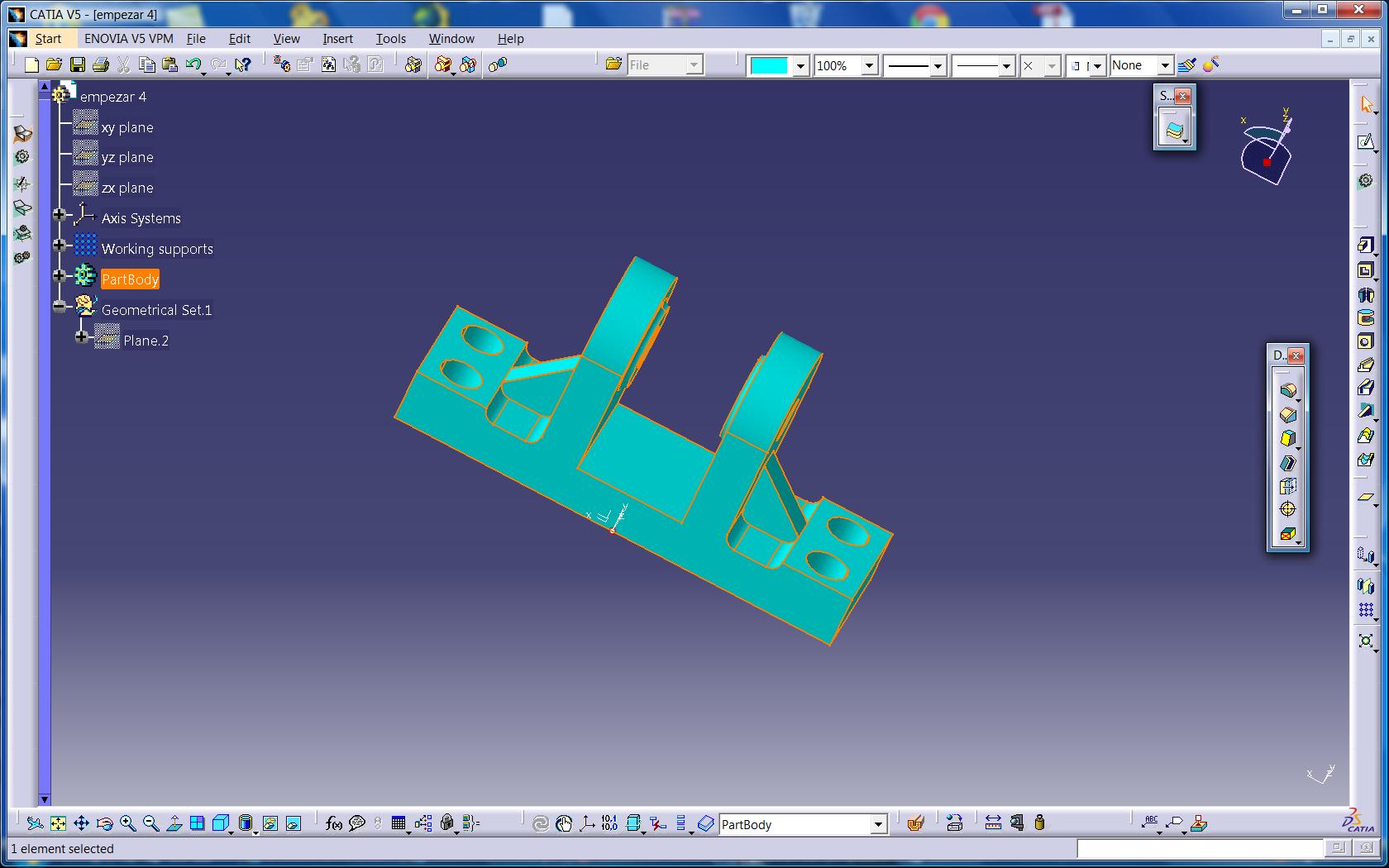Click the Print icon
Image resolution: width=1389 pixels, height=868 pixels.
[101, 64]
